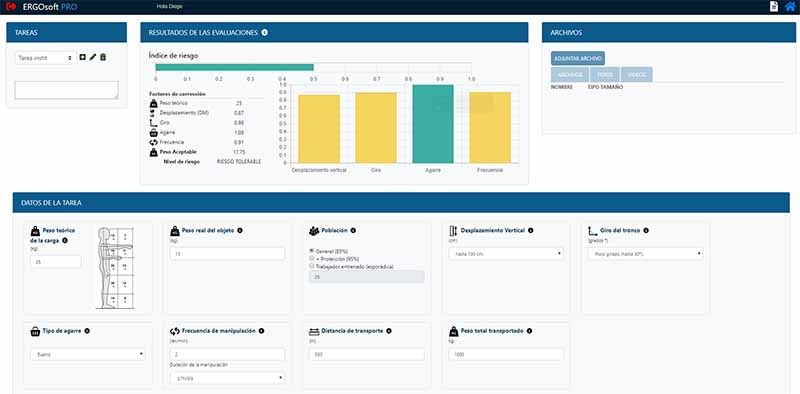800x394 pixels.
Task: Click the Adjuntar Archivo button
Action: tap(578, 58)
